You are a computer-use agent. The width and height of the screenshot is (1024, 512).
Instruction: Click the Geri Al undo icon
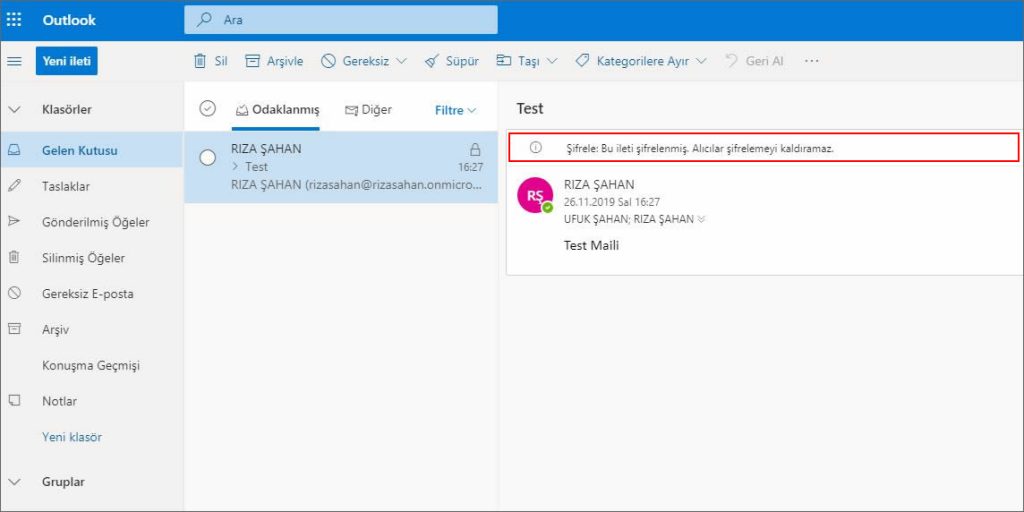point(732,61)
